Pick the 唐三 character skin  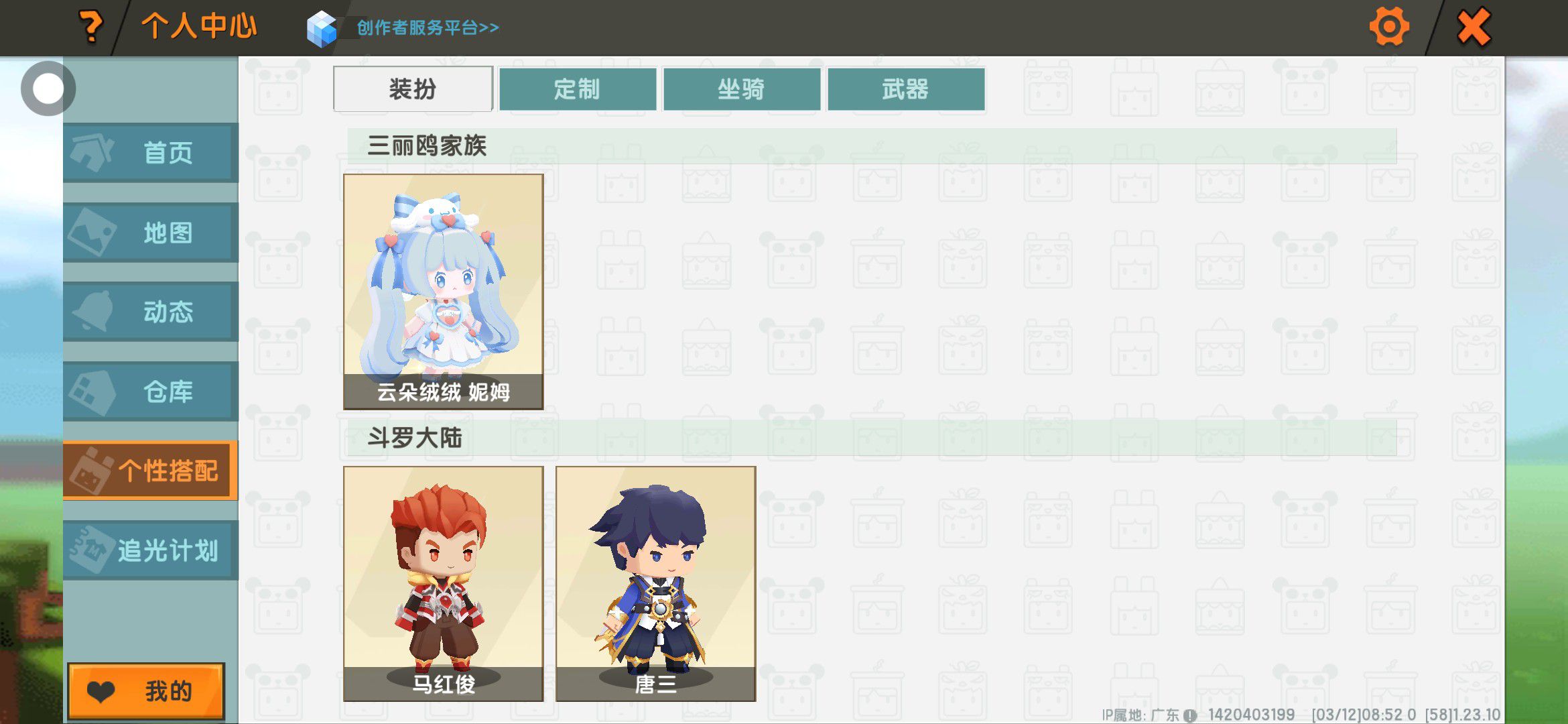pyautogui.click(x=656, y=584)
